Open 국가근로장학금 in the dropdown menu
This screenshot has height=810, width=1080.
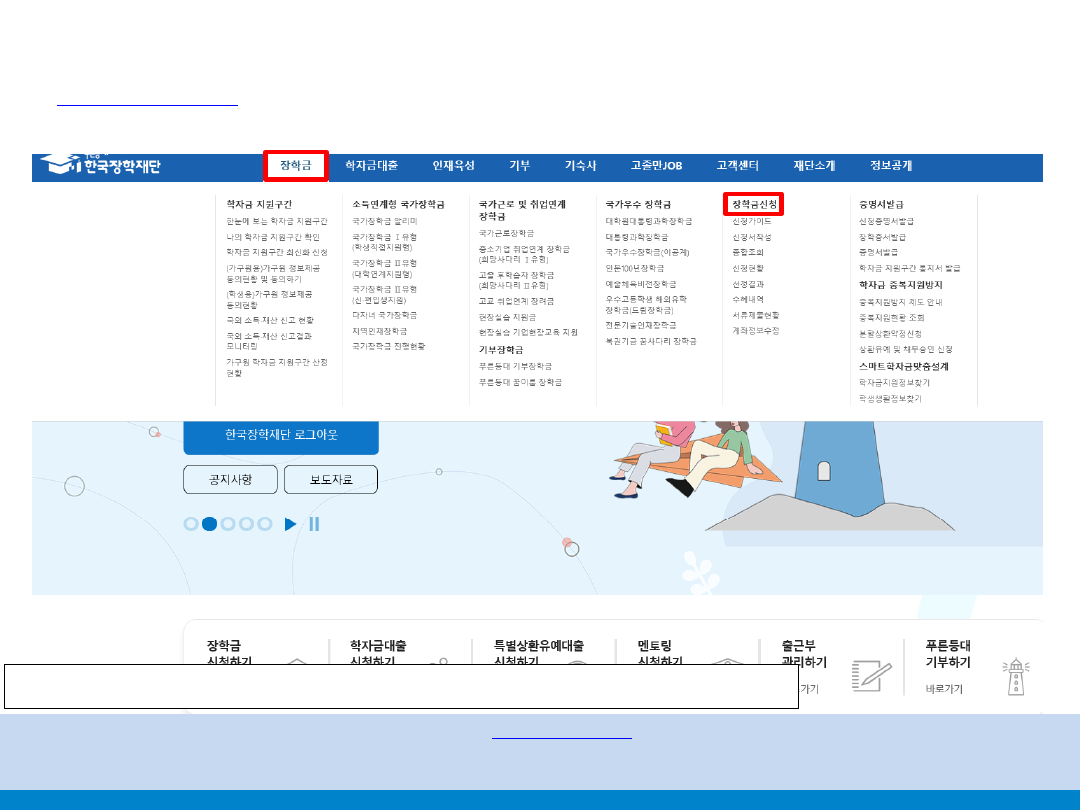pyautogui.click(x=506, y=233)
